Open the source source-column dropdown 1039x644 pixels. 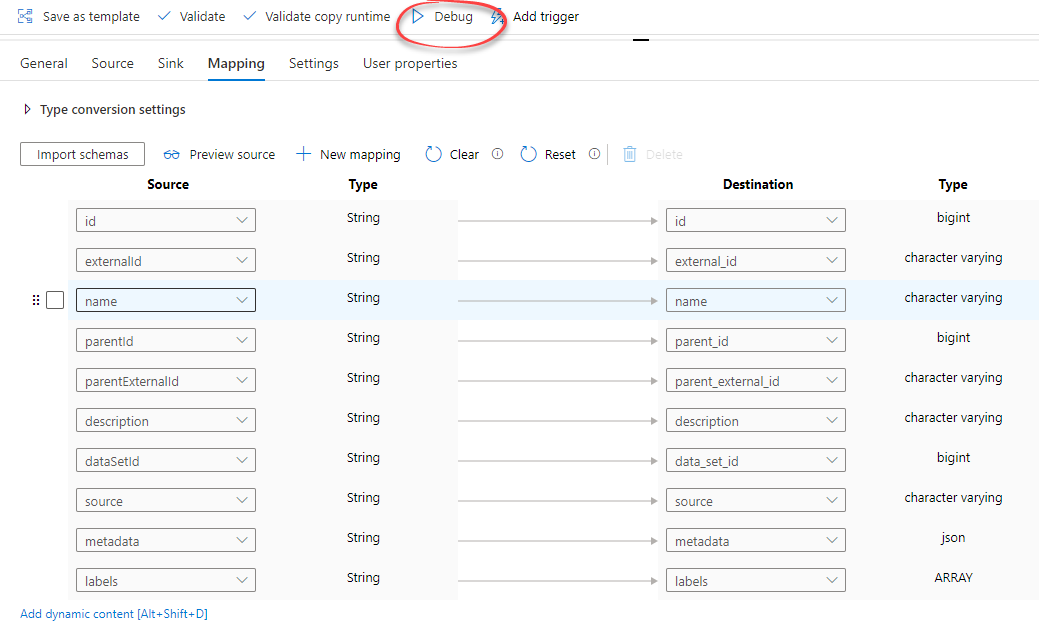point(166,500)
